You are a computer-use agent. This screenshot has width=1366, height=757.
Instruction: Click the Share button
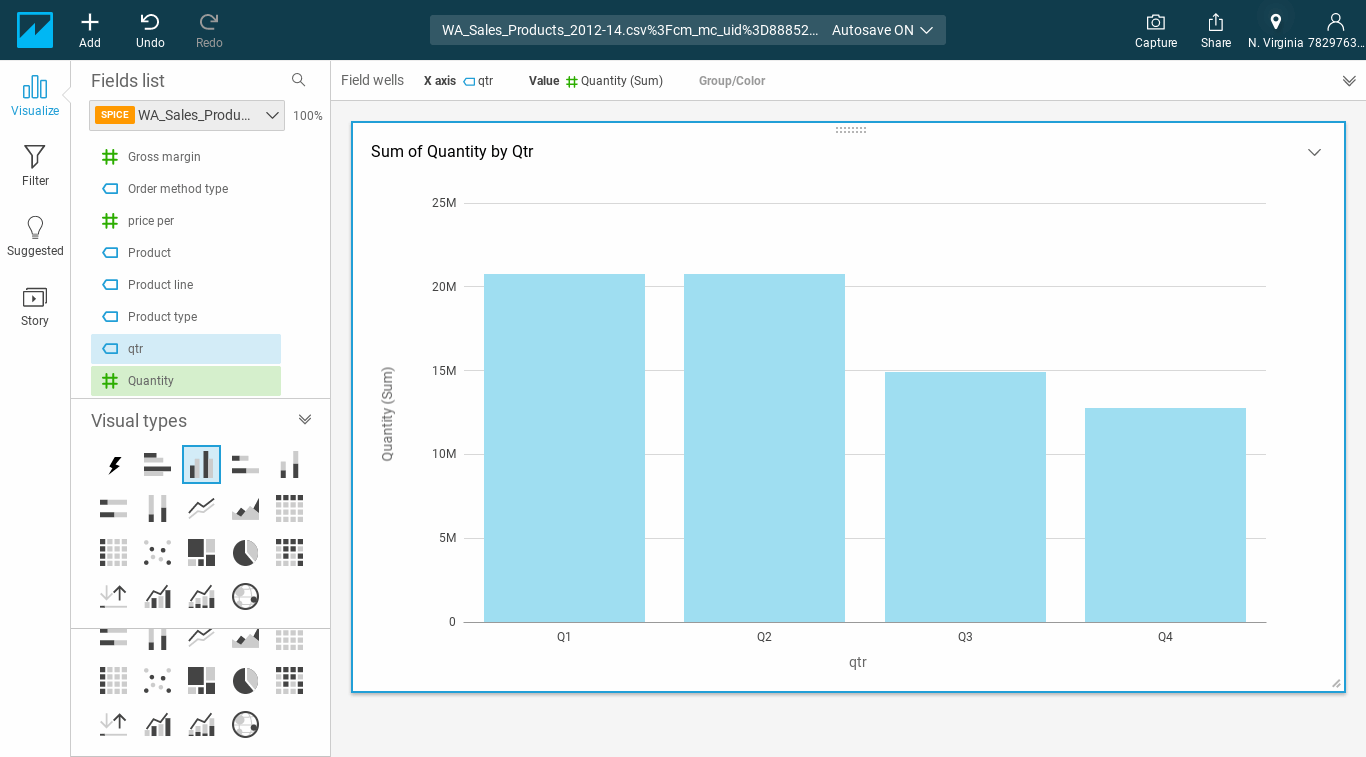[x=1215, y=29]
